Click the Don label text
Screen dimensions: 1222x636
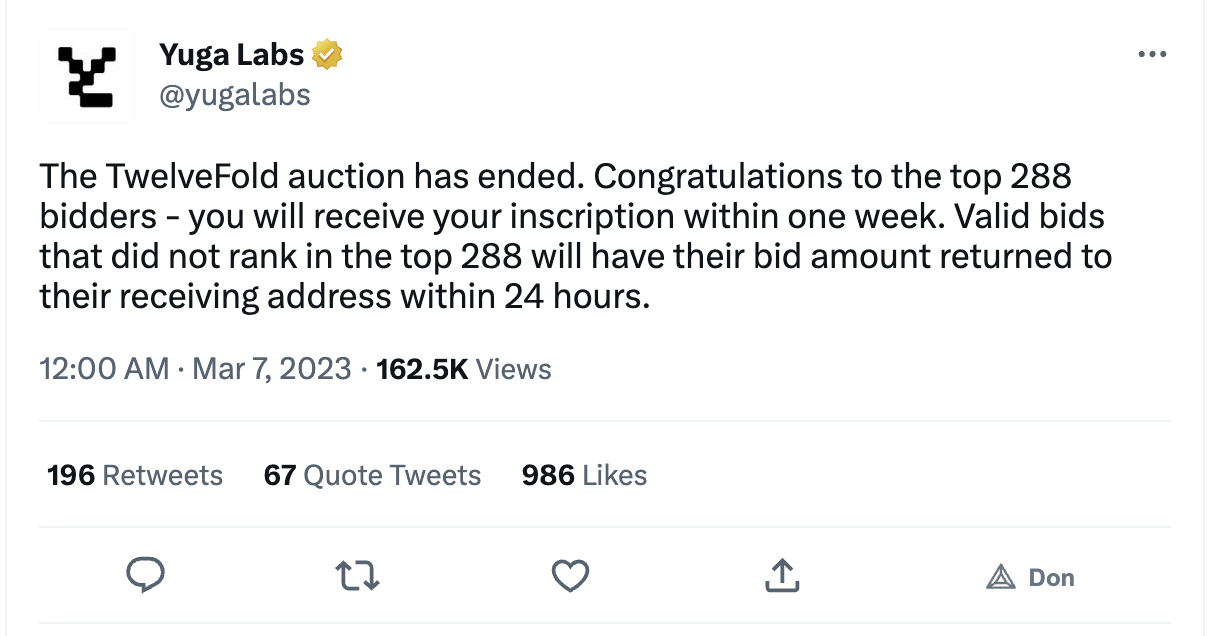click(x=1051, y=577)
